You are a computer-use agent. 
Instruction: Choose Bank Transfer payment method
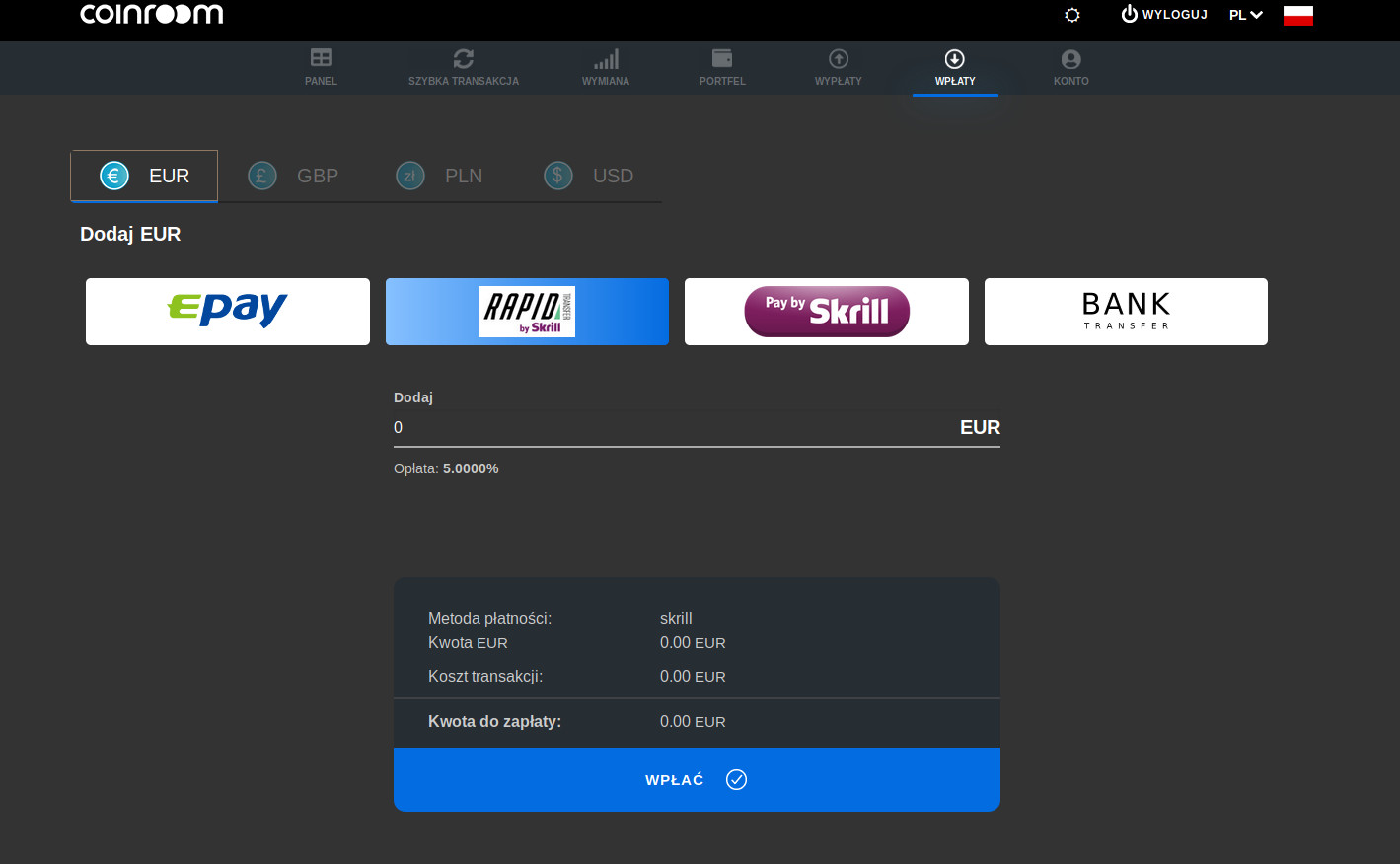(1126, 312)
